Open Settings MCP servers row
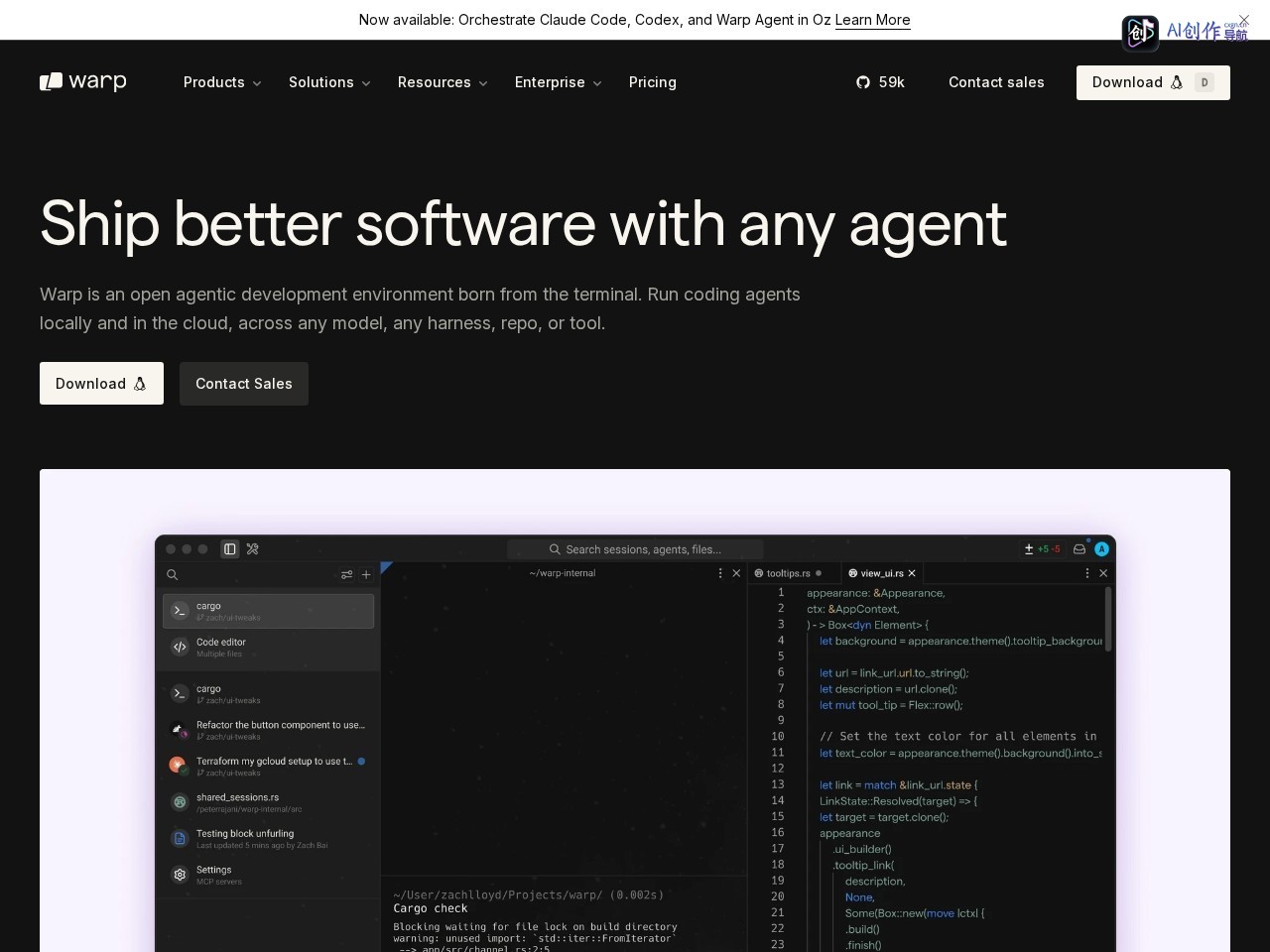Screen dimensions: 1270x952 pyautogui.click(x=268, y=875)
